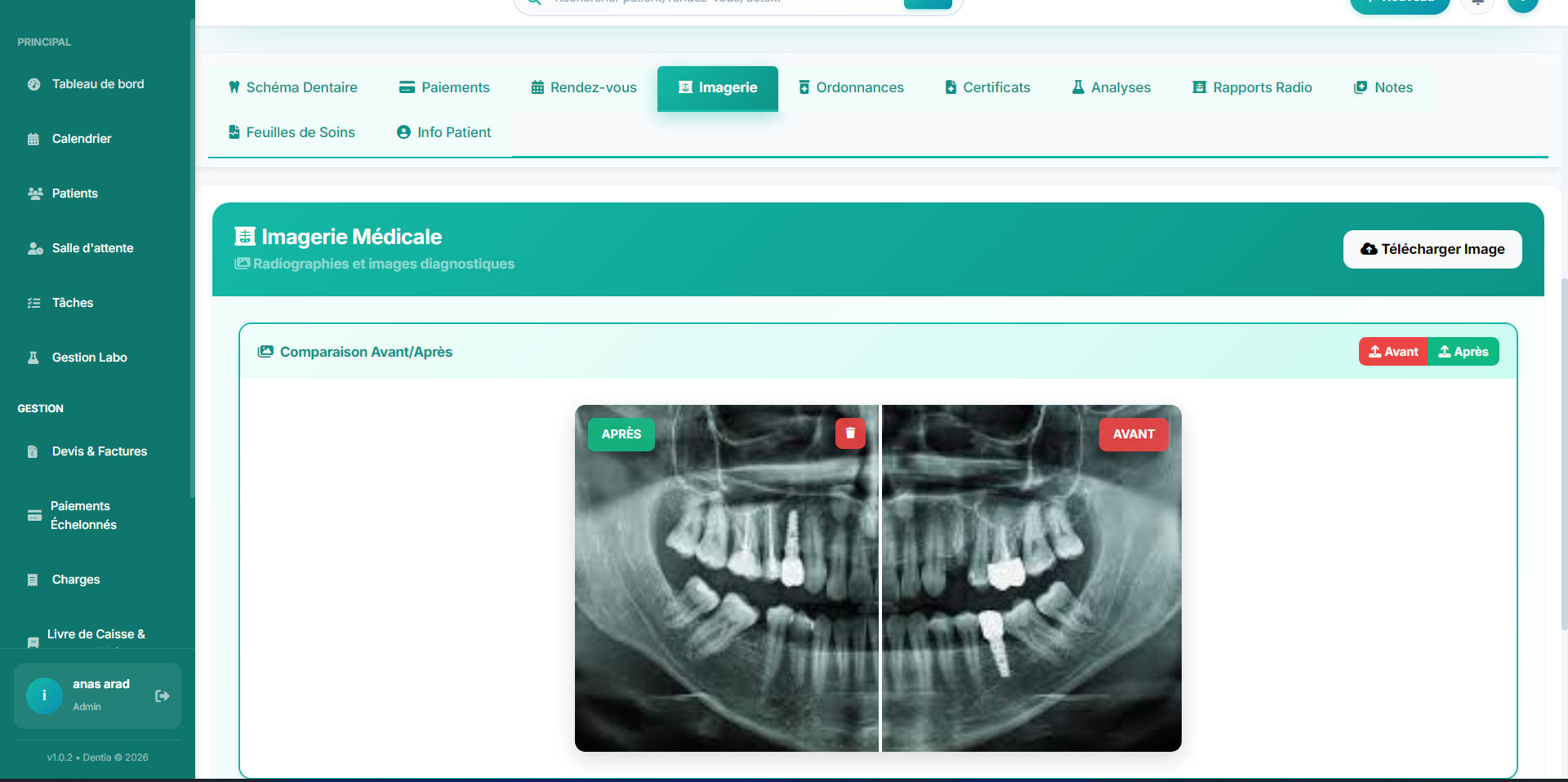This screenshot has width=1568, height=782.
Task: Switch to the Rapports Radio tab
Action: point(1253,87)
